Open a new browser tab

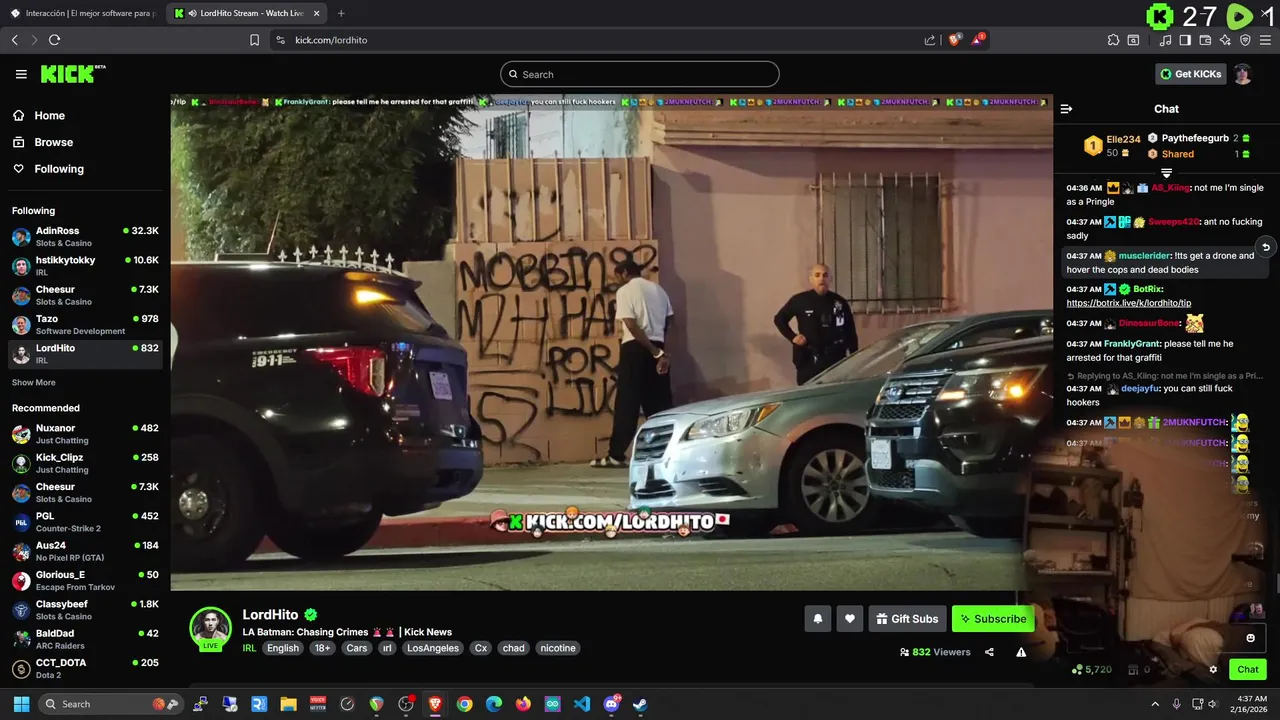pos(341,13)
